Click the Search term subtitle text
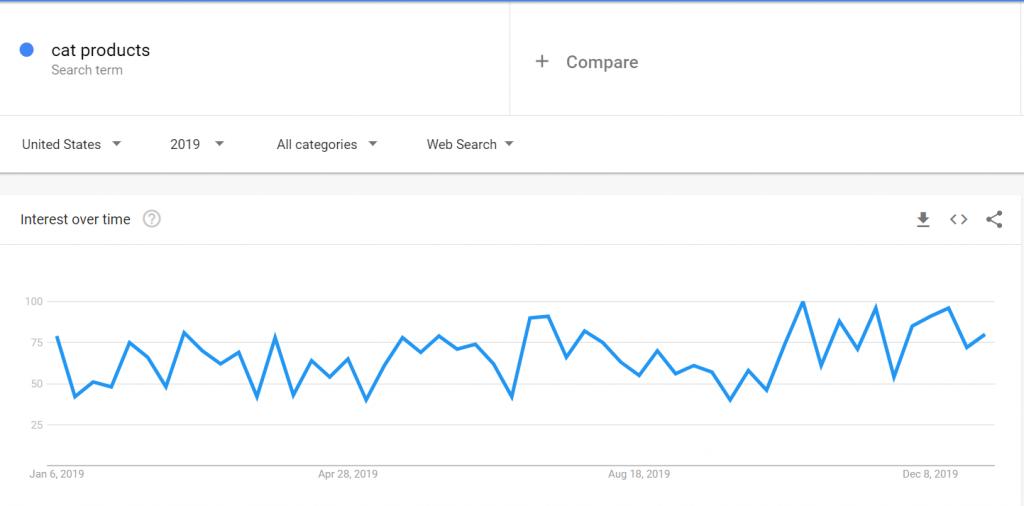 pos(87,70)
